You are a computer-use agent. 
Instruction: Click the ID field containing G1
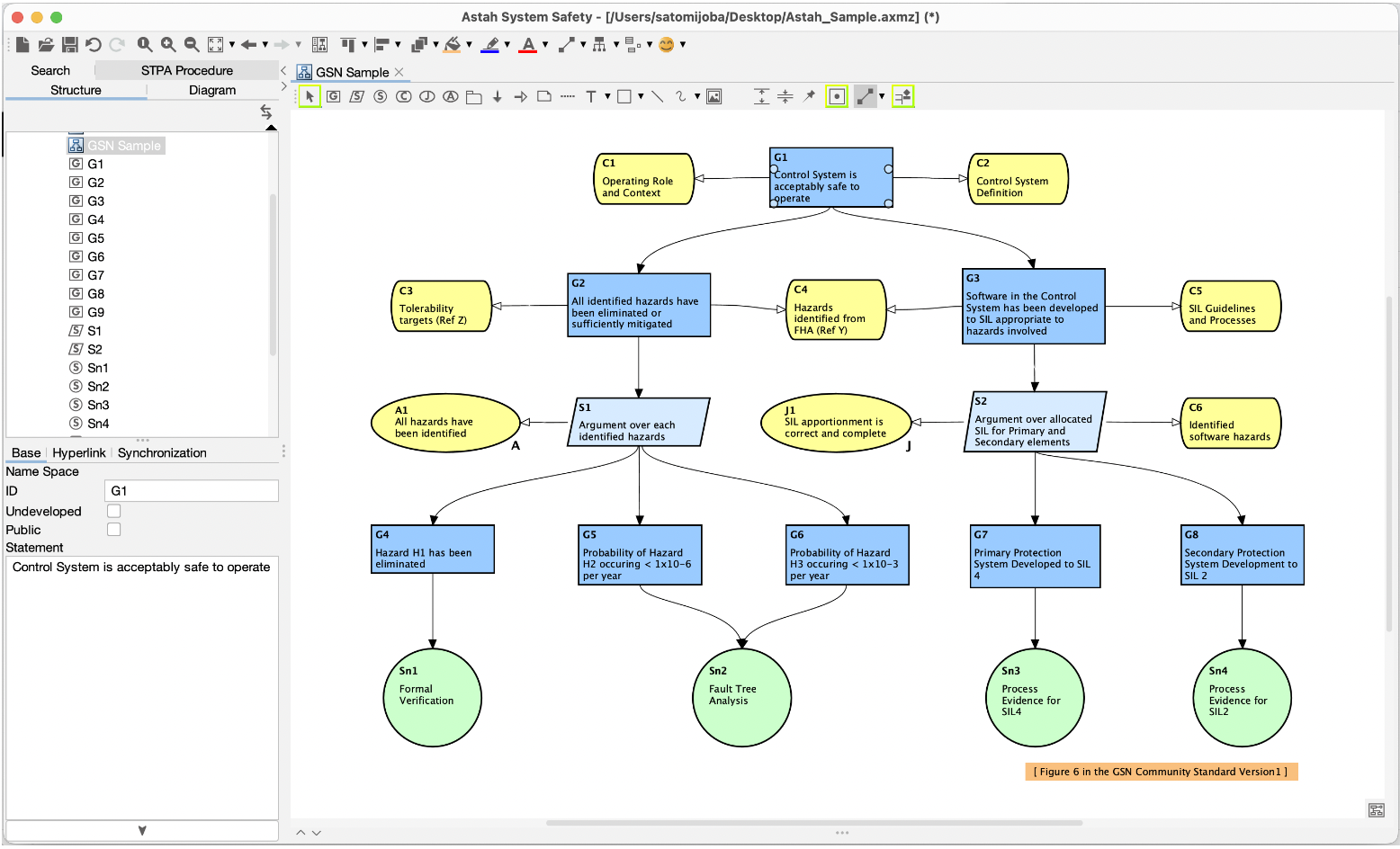pyautogui.click(x=191, y=490)
